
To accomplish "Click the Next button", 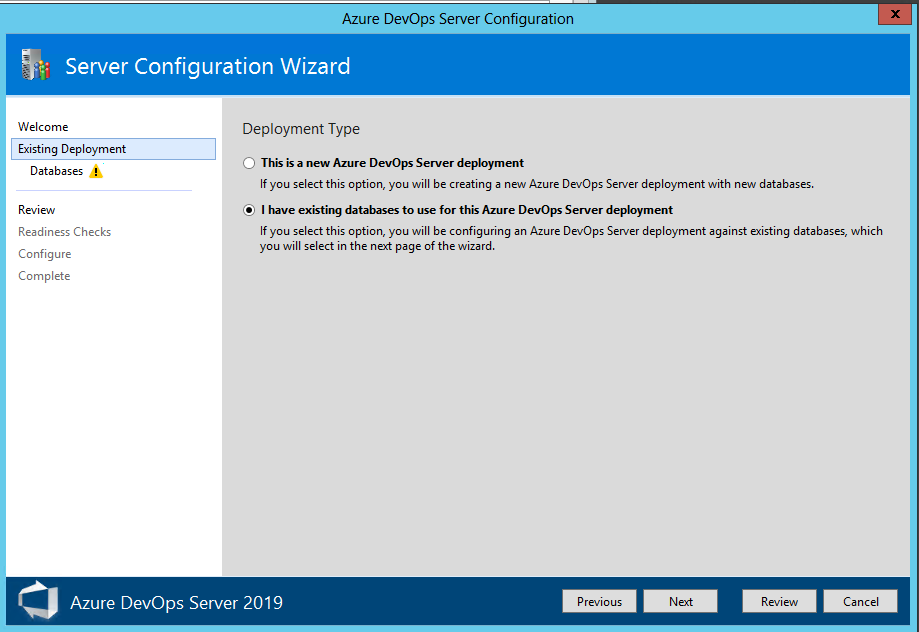I will click(x=680, y=601).
